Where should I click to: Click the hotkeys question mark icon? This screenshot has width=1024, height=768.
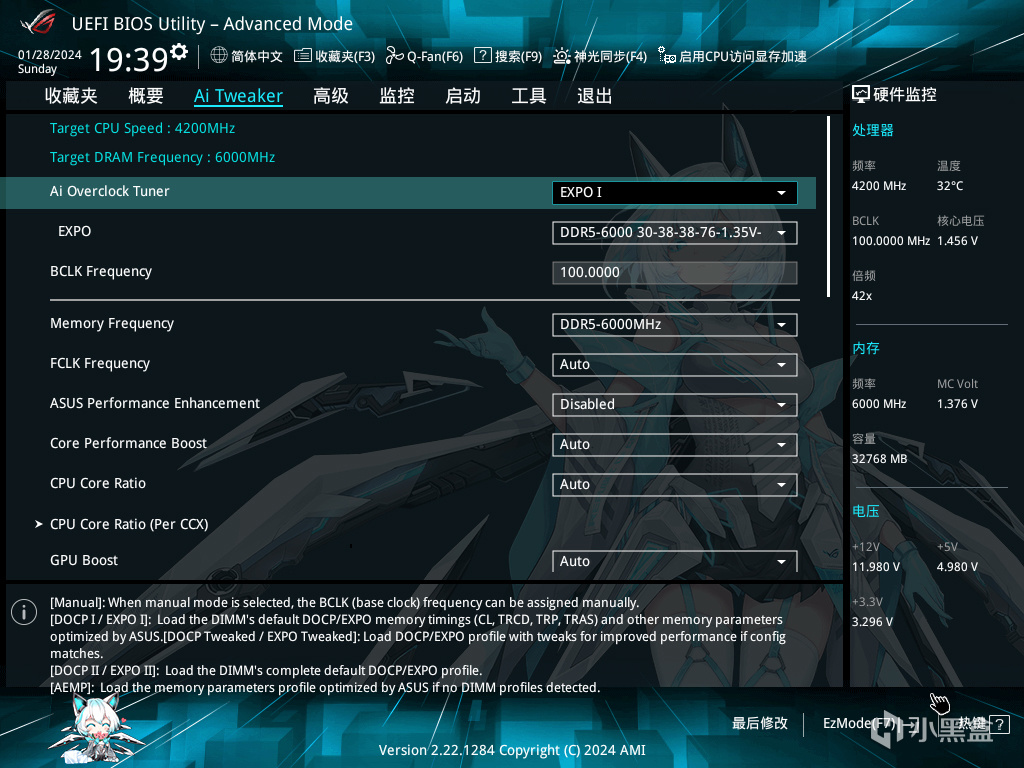click(999, 724)
